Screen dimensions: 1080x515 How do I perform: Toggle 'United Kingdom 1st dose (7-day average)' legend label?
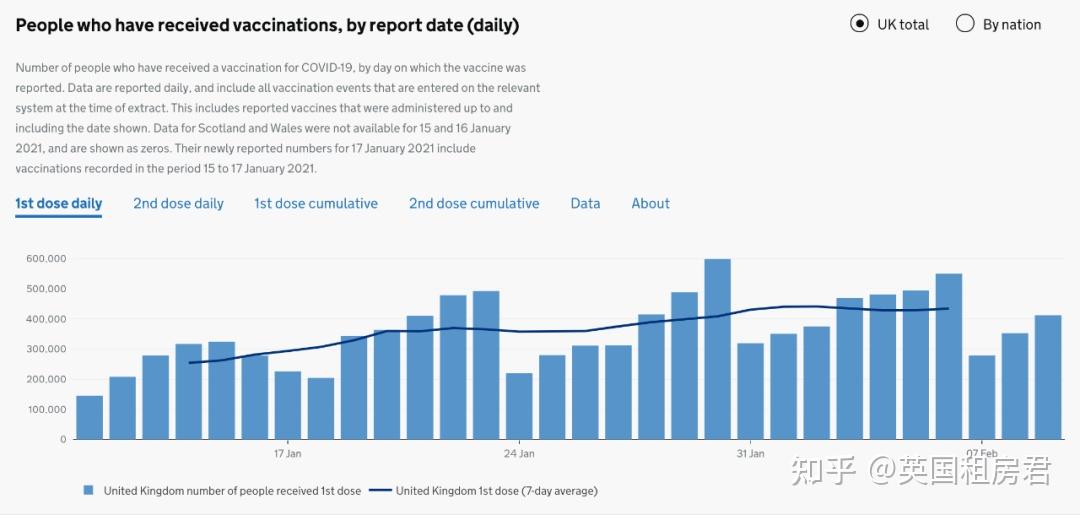point(497,491)
